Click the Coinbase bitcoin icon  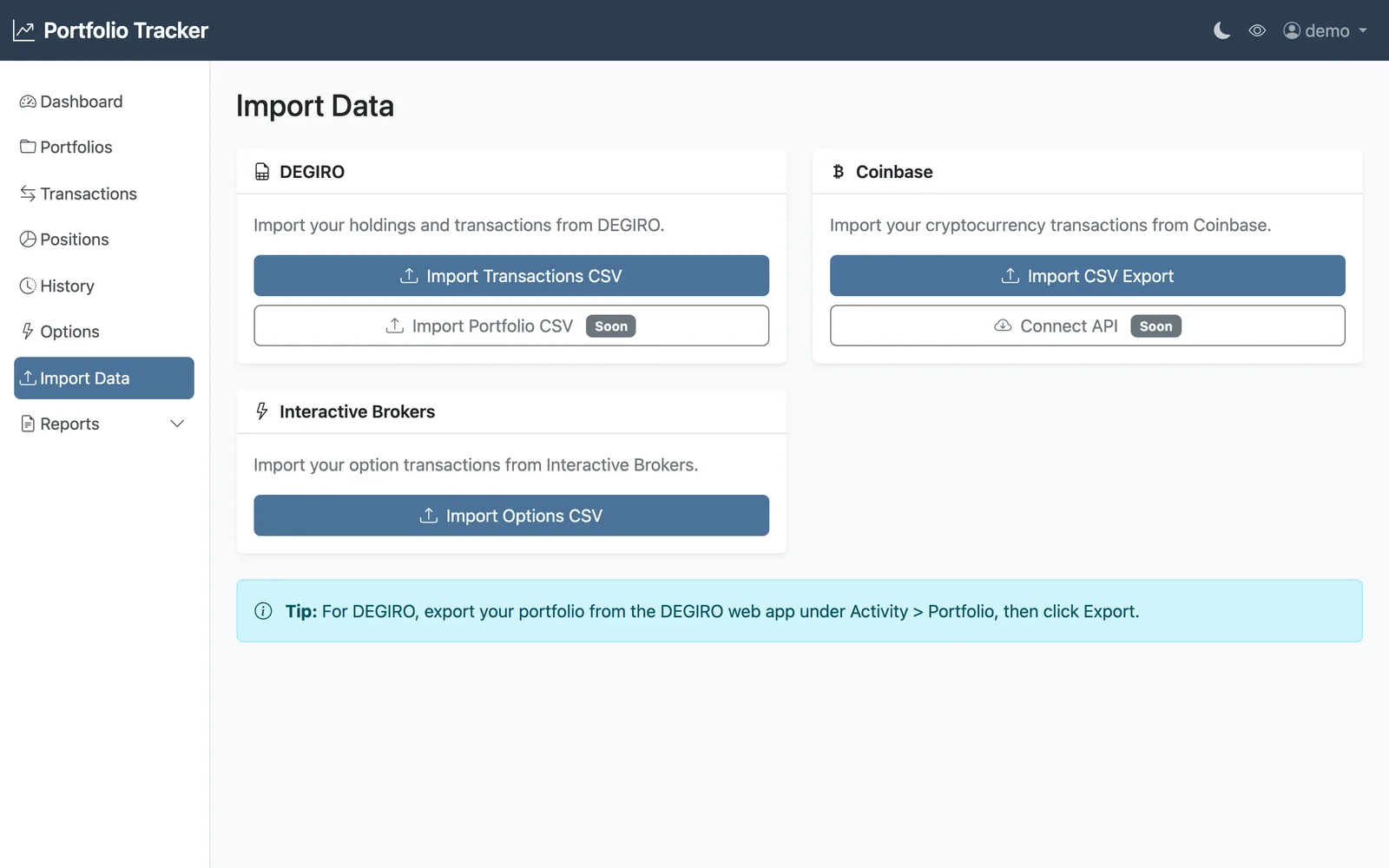coord(839,172)
